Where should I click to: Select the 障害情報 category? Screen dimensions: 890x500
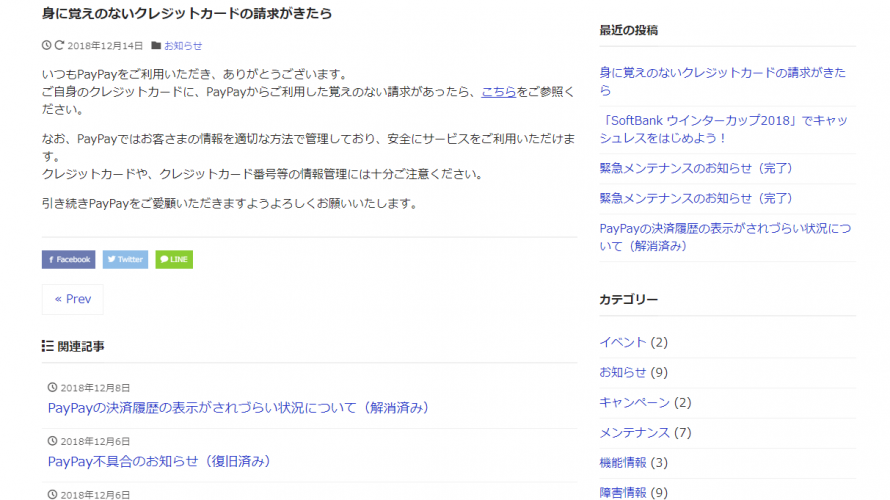[x=623, y=493]
